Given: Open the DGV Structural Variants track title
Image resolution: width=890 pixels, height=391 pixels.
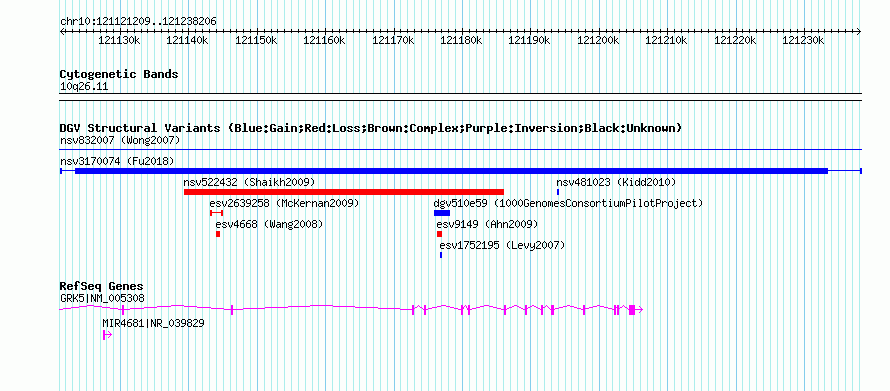Looking at the screenshot, I should pos(371,128).
